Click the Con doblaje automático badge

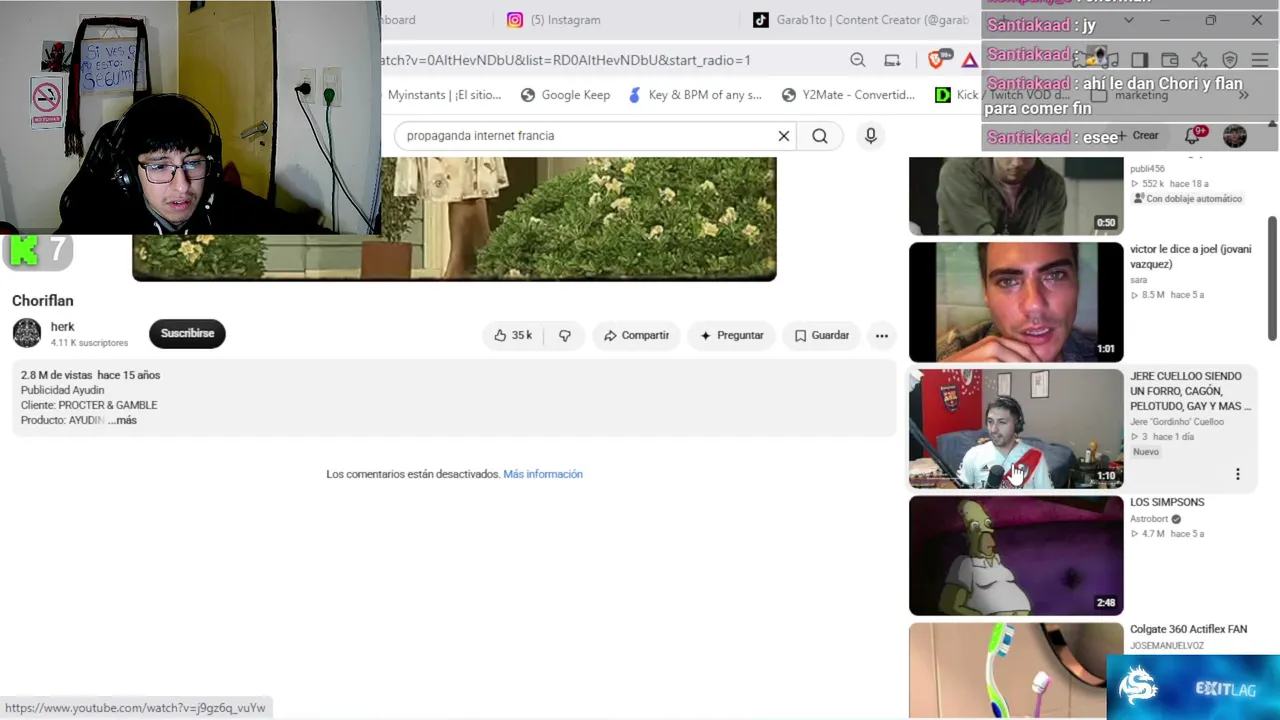(x=1187, y=199)
